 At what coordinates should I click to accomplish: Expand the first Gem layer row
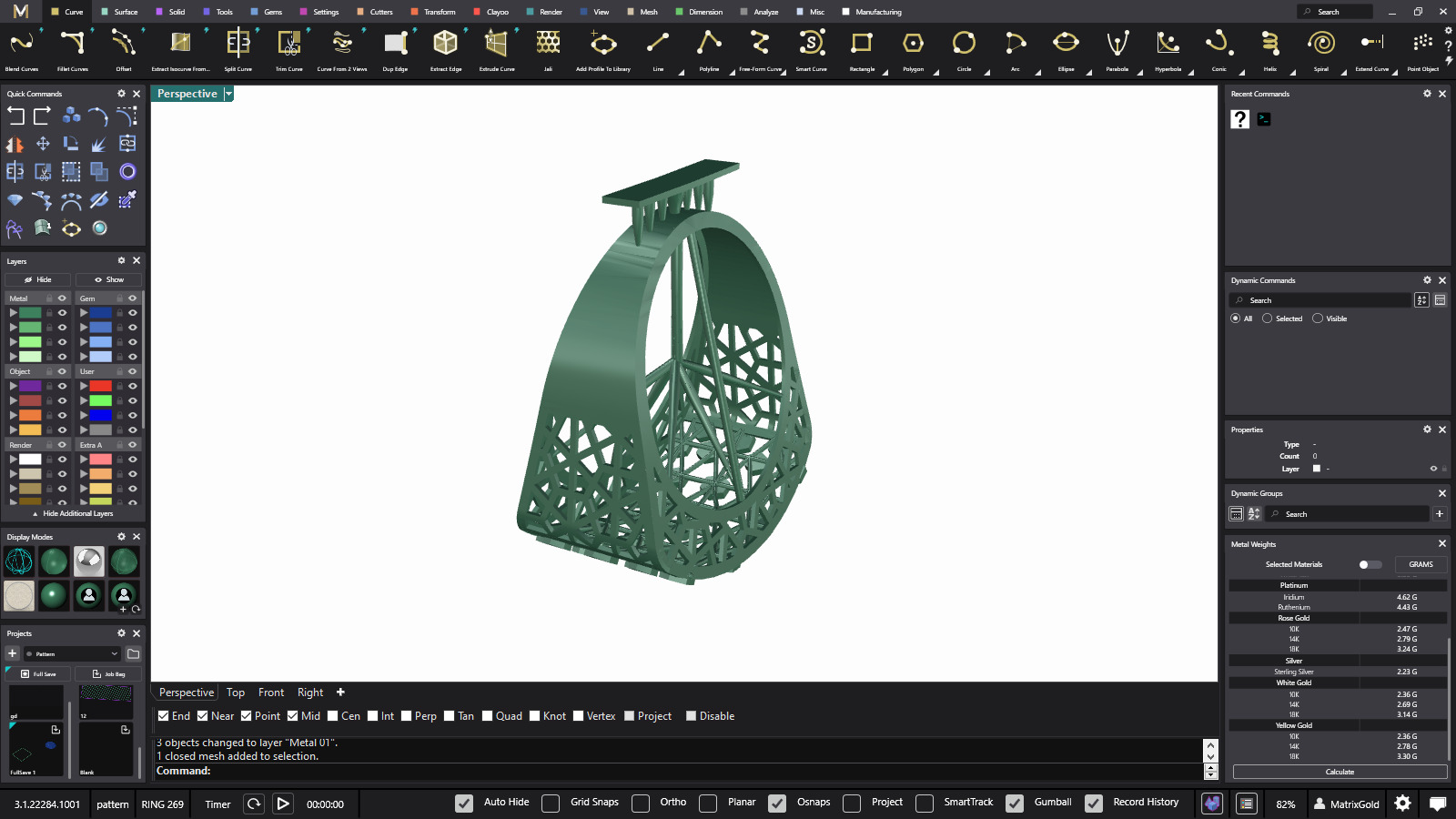point(84,313)
